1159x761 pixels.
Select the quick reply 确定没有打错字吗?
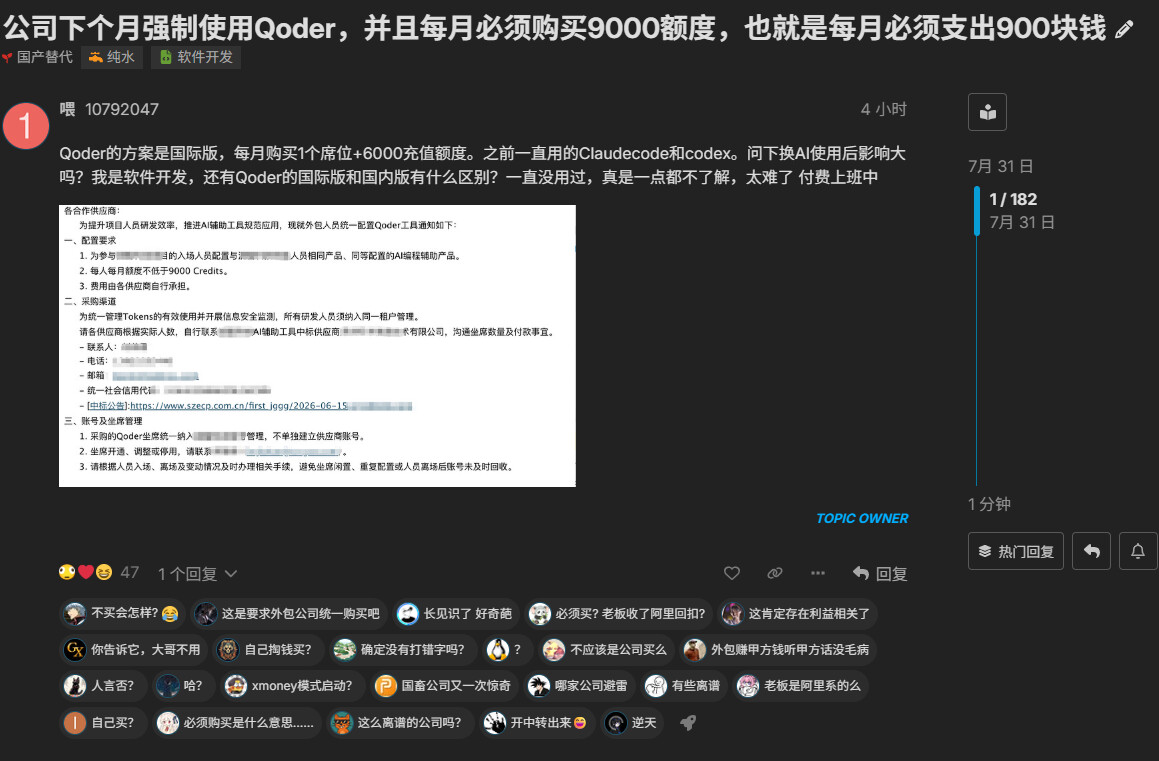click(x=402, y=649)
